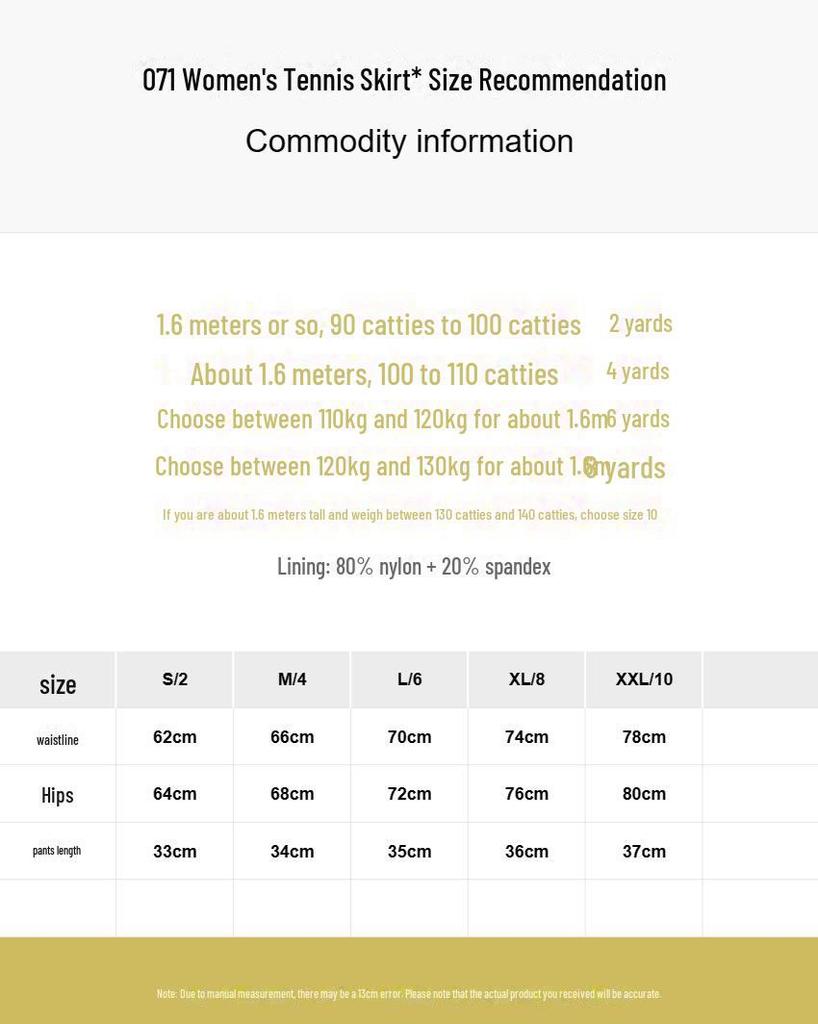Select the XL/8 size column header
Image resolution: width=818 pixels, height=1024 pixels.
[526, 679]
